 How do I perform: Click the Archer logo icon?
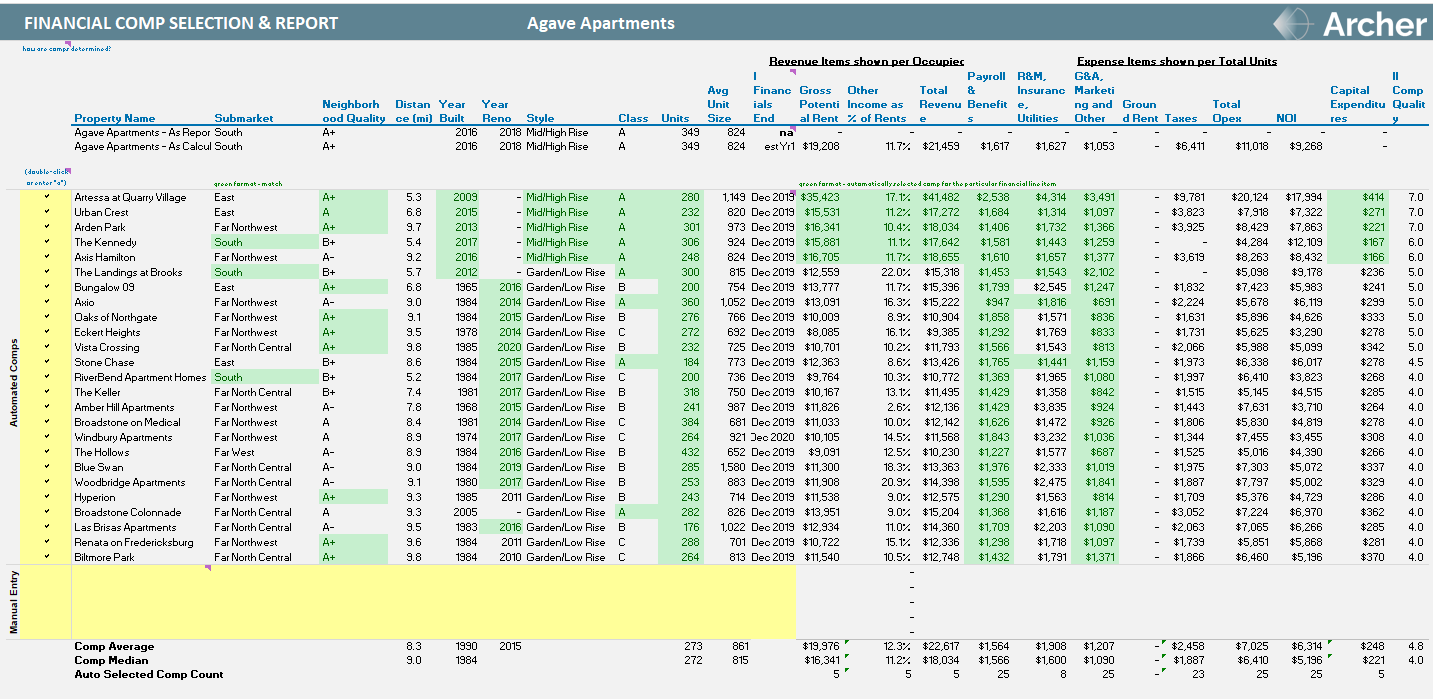(x=1293, y=23)
